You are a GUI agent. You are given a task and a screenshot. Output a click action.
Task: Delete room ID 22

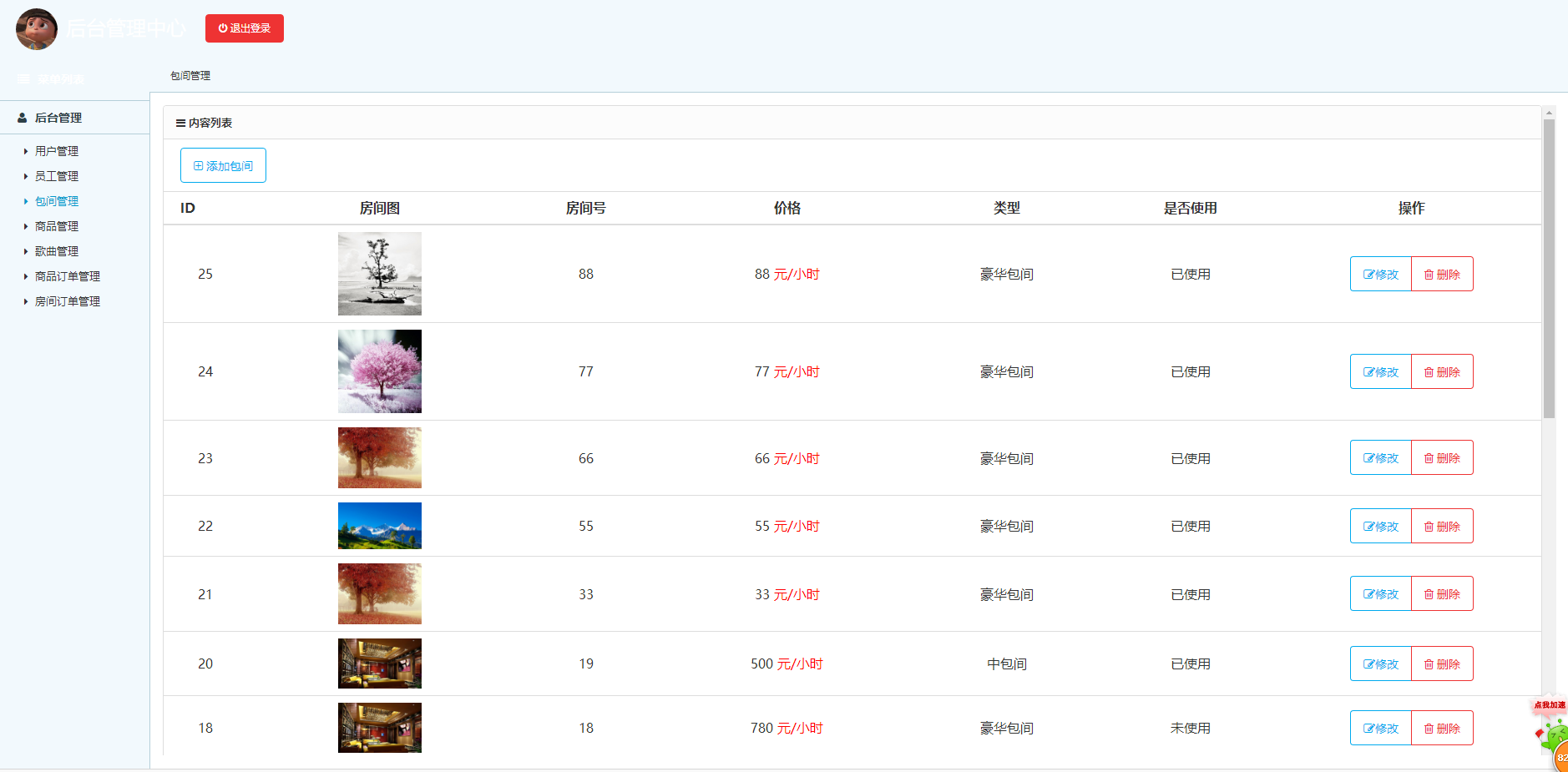click(x=1442, y=526)
